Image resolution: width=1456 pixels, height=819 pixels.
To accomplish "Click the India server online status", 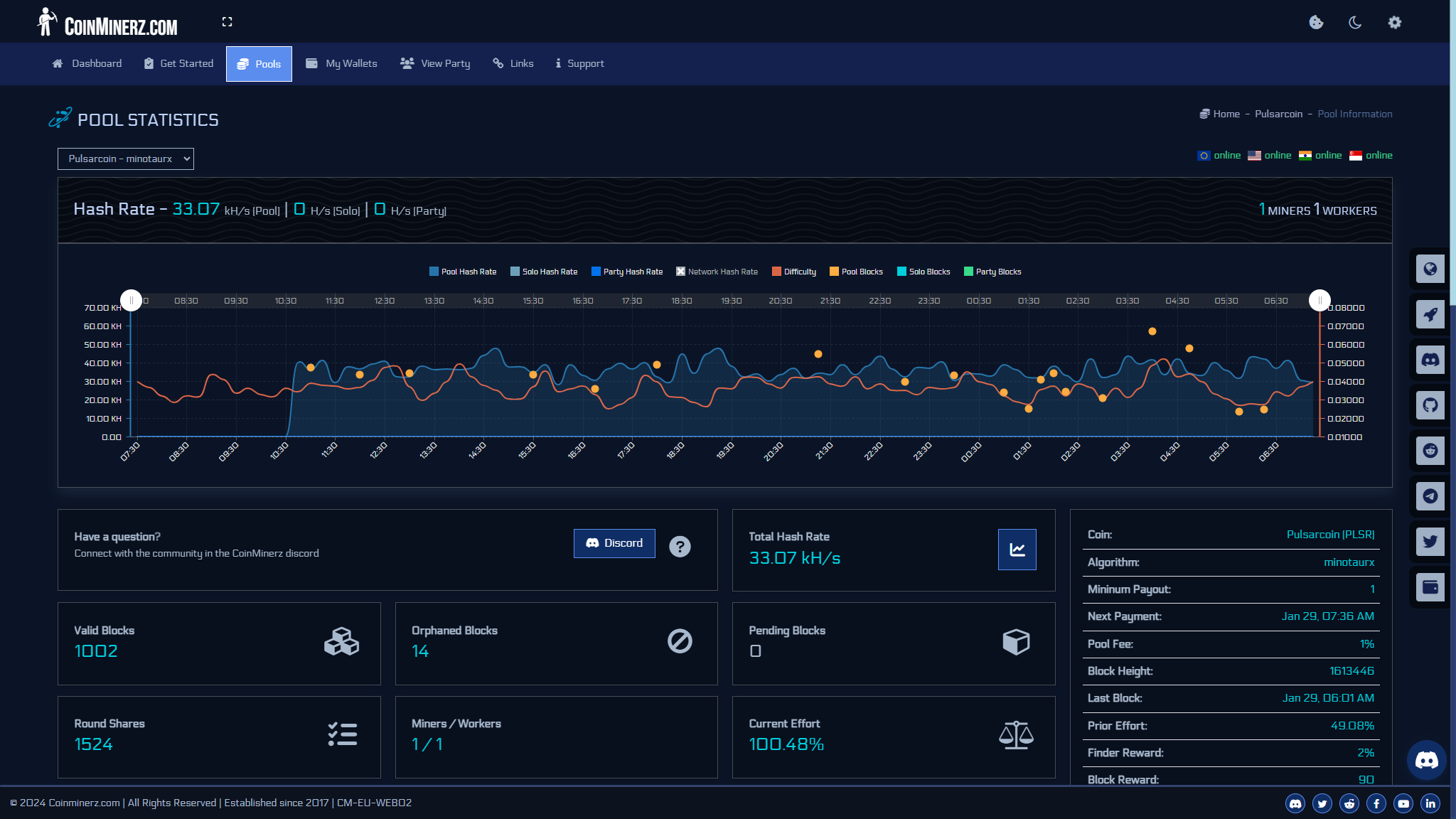I will (1320, 156).
